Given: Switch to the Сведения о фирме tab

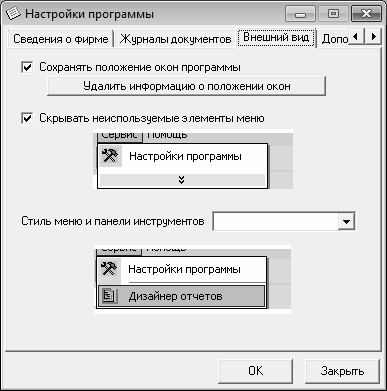Looking at the screenshot, I should coord(61,39).
